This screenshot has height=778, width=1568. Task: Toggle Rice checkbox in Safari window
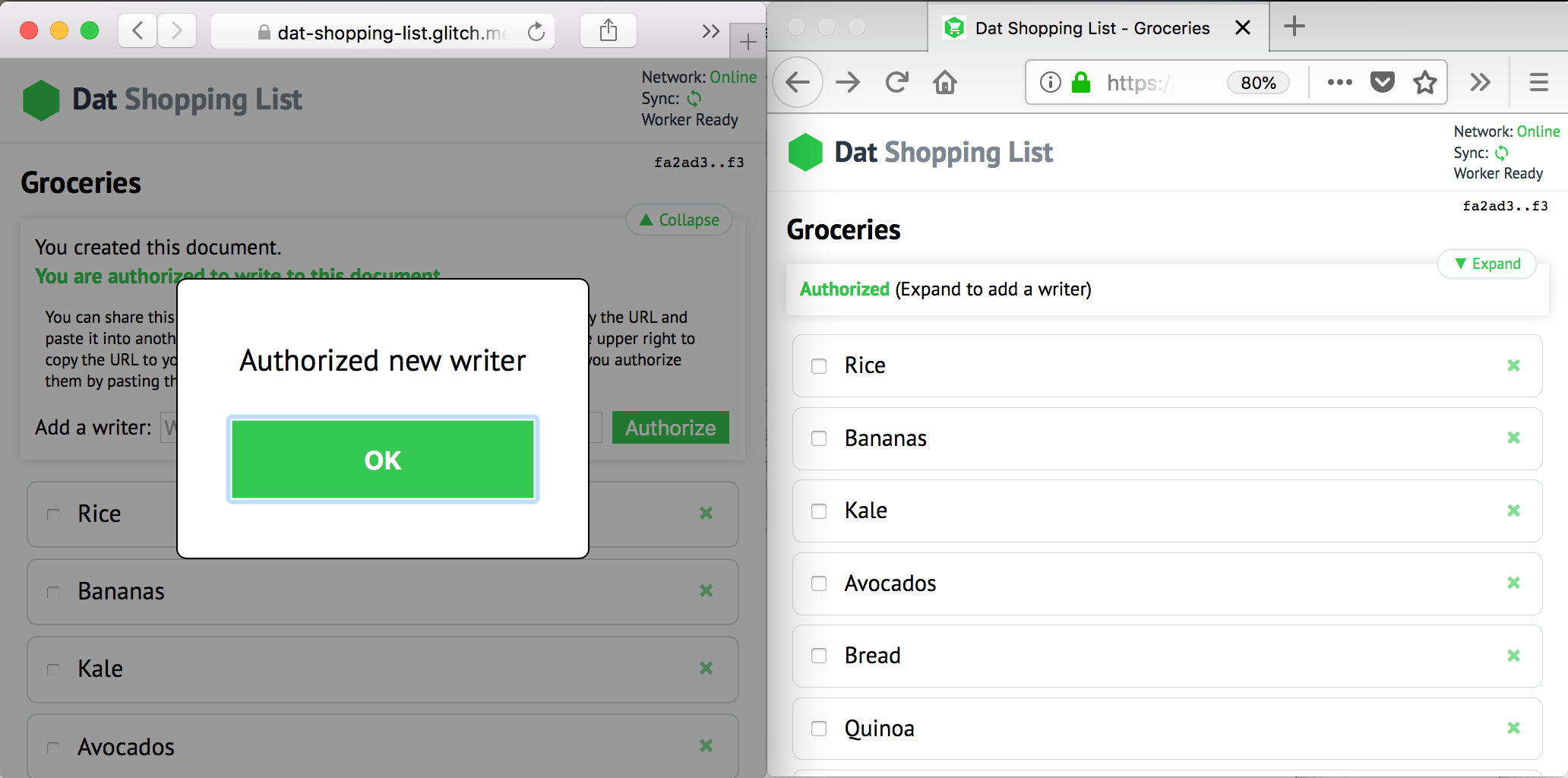[x=53, y=514]
